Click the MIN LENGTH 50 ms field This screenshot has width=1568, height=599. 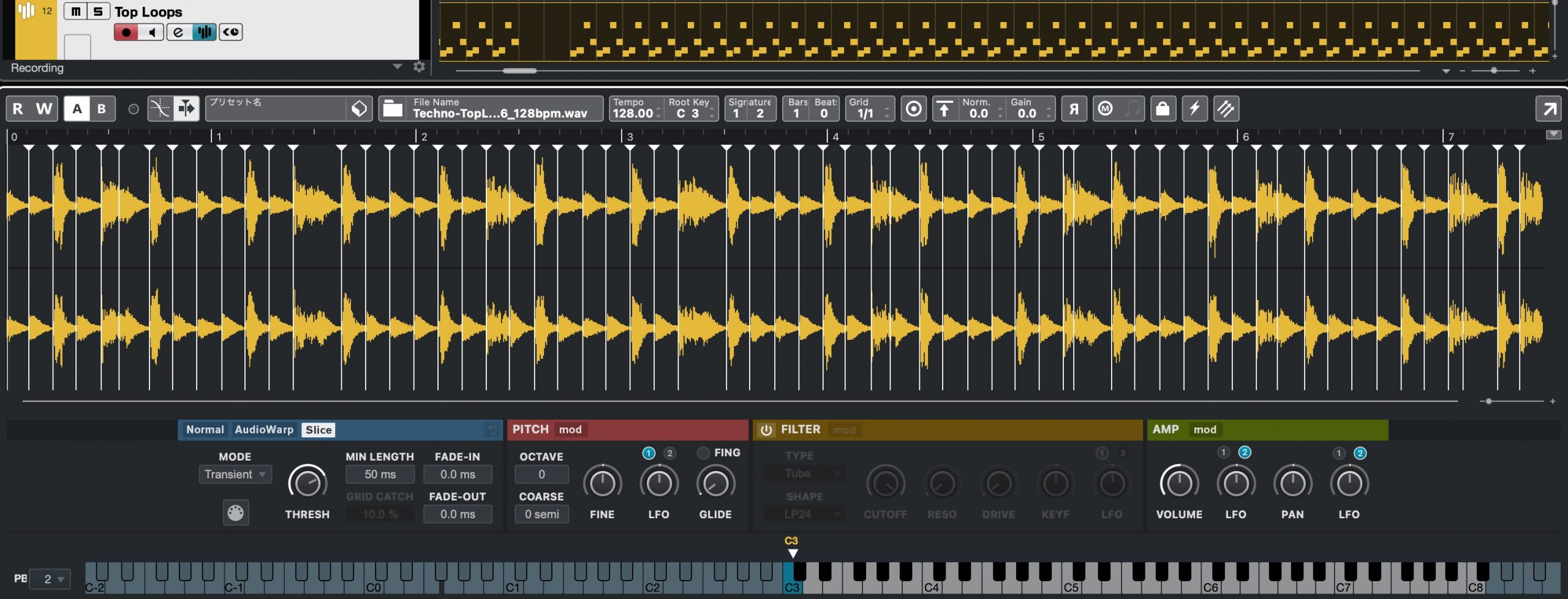coord(380,475)
